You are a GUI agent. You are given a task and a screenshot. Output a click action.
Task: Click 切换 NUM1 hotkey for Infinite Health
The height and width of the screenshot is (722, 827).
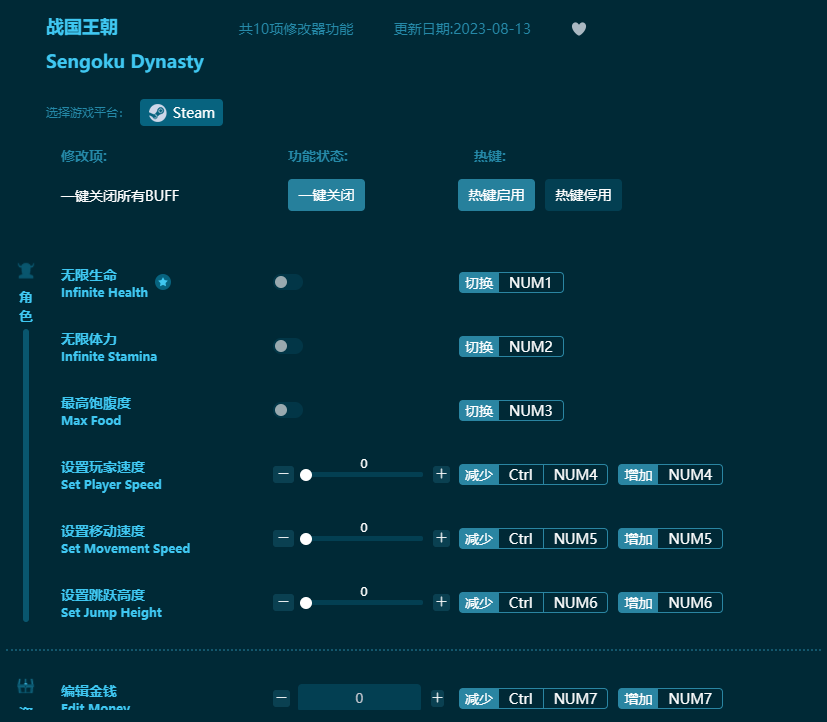(x=511, y=282)
